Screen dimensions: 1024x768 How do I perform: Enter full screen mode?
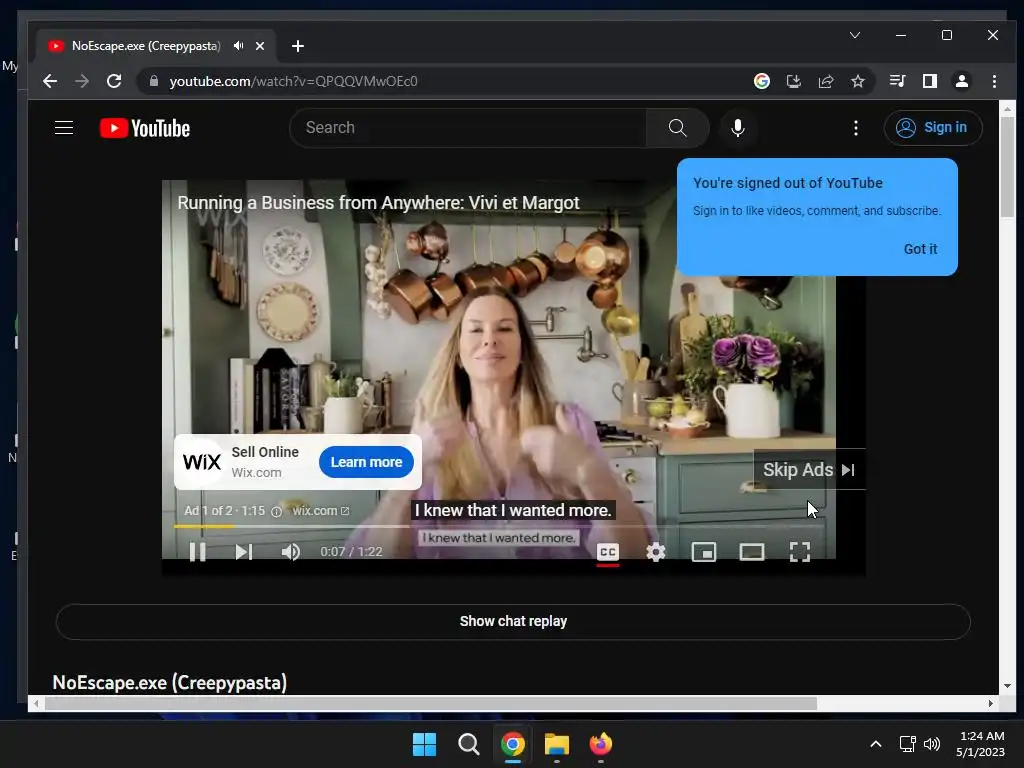pyautogui.click(x=799, y=552)
